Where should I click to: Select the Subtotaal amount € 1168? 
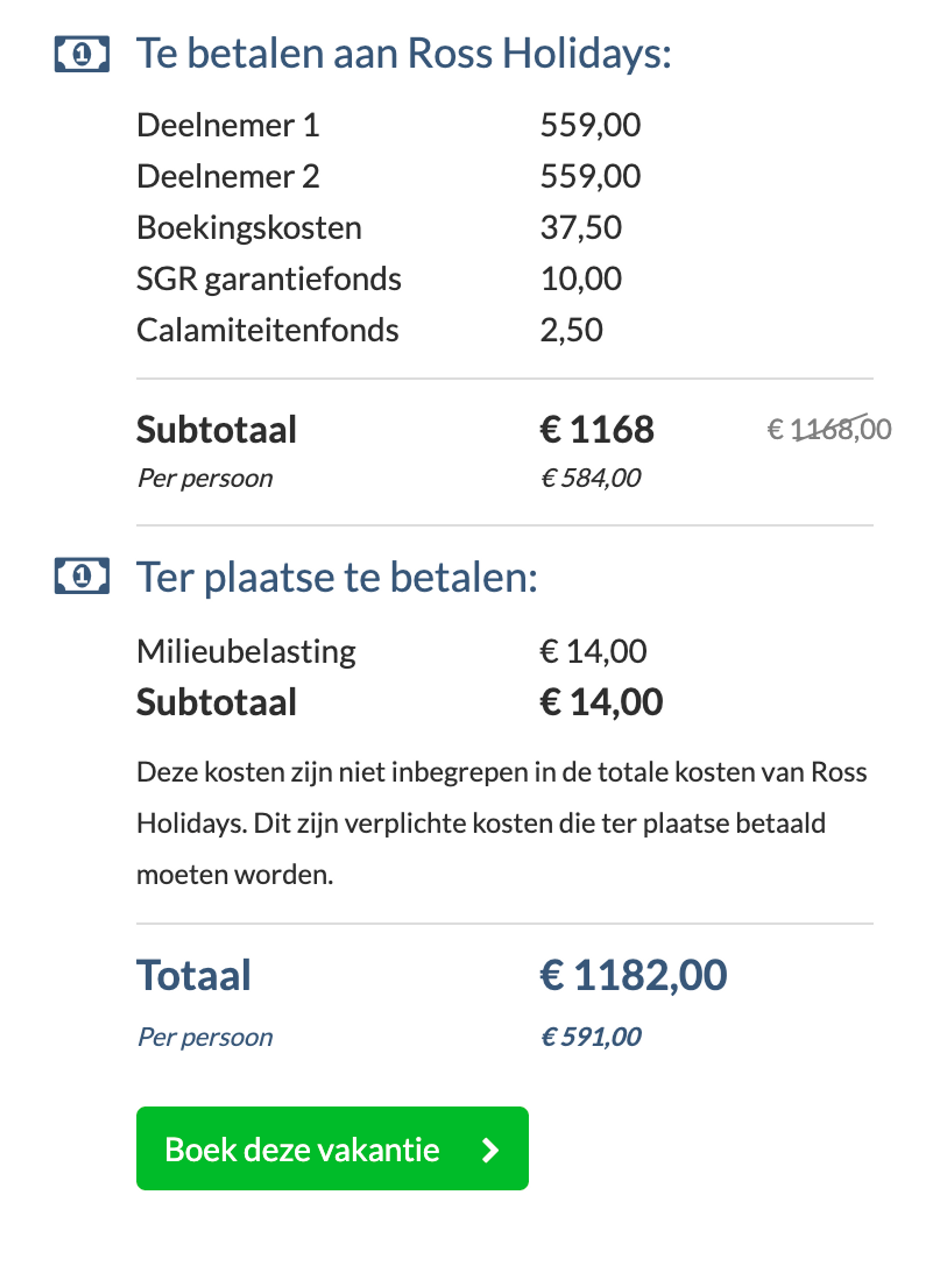(597, 430)
